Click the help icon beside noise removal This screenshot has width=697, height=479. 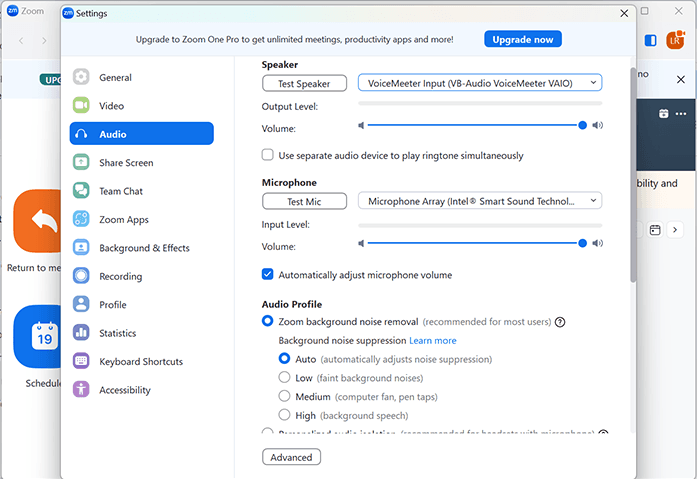[560, 322]
